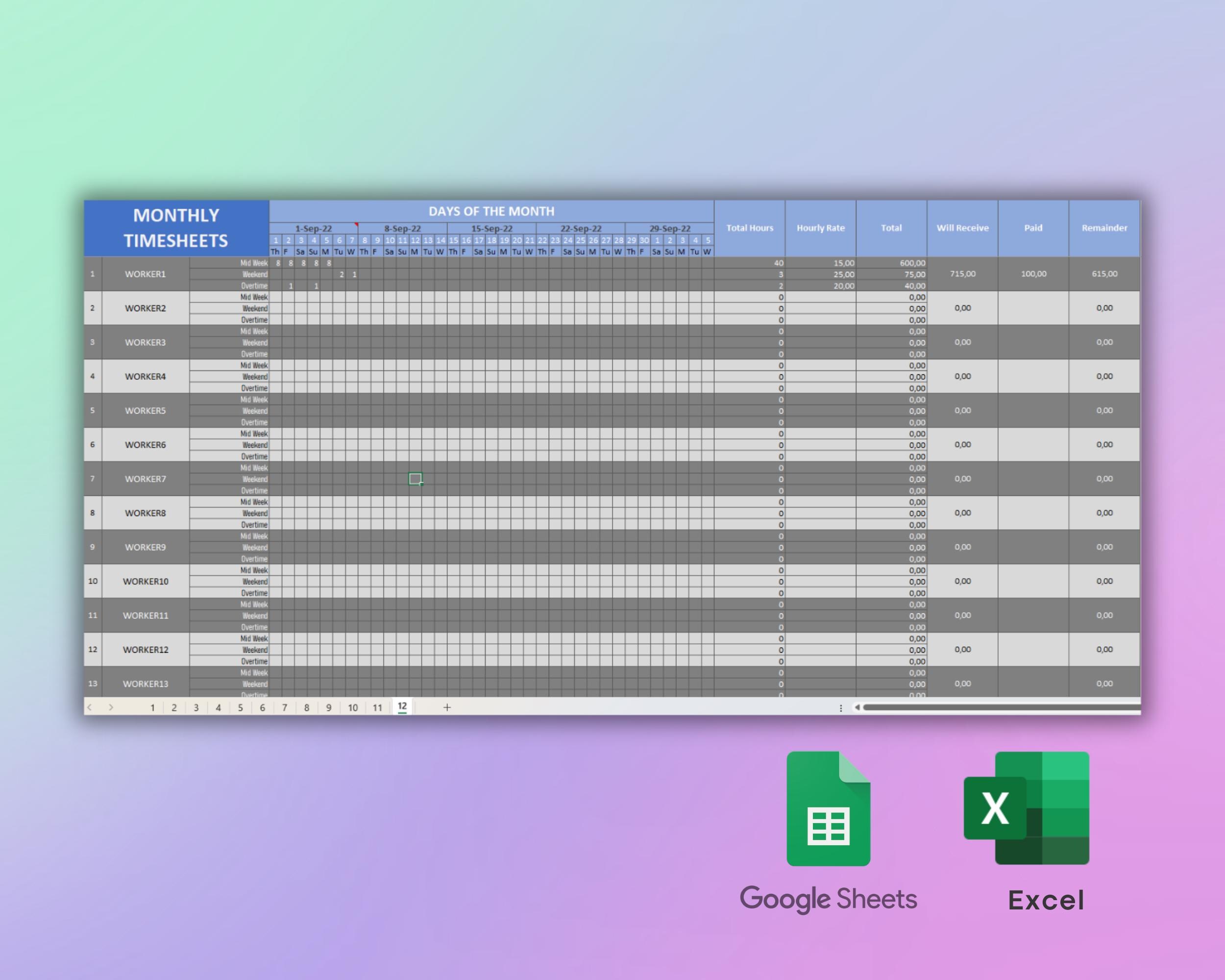Click the previous-sheet navigation arrow
Viewport: 1225px width, 980px height.
click(x=90, y=707)
